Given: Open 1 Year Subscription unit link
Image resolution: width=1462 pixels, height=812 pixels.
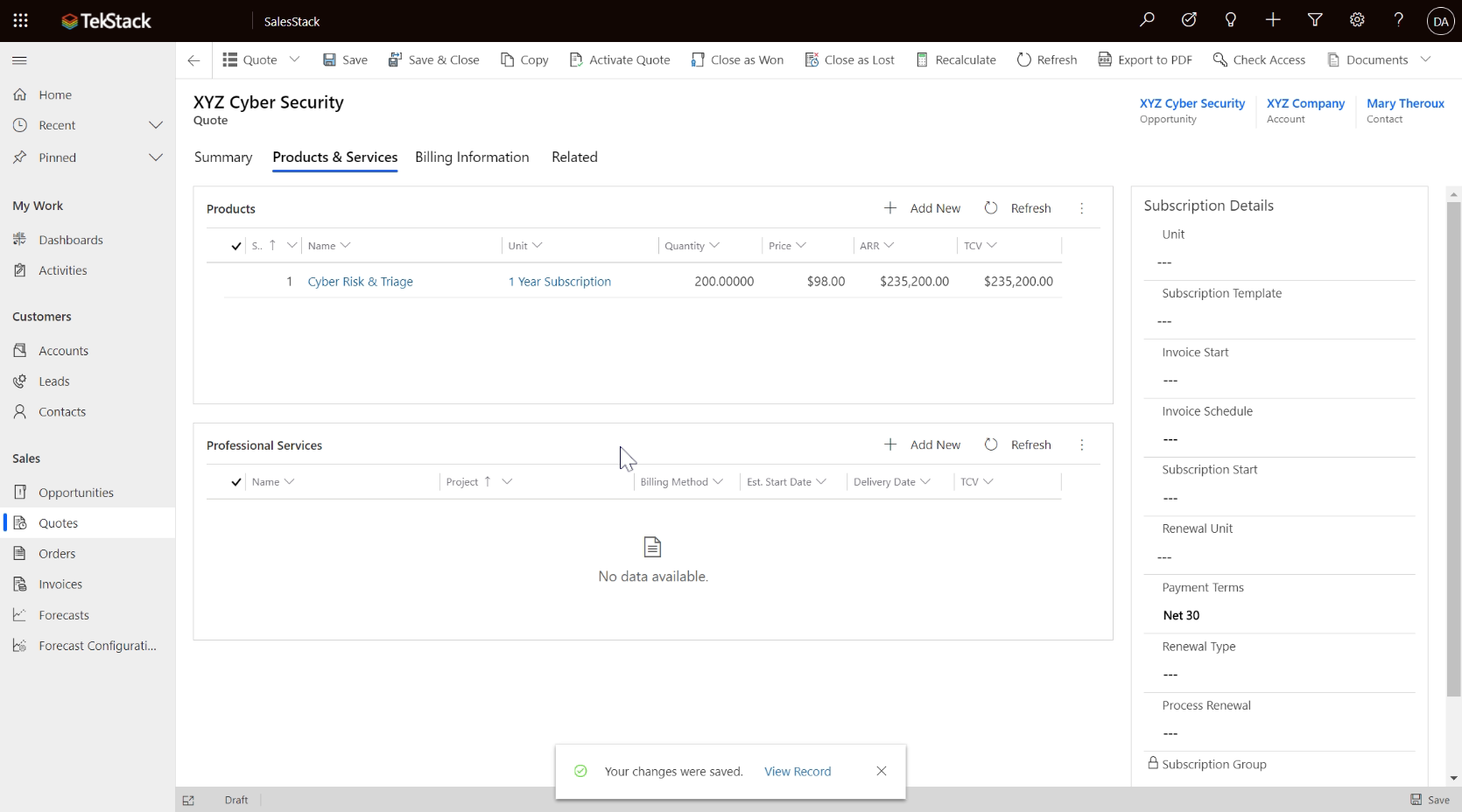Looking at the screenshot, I should [559, 282].
